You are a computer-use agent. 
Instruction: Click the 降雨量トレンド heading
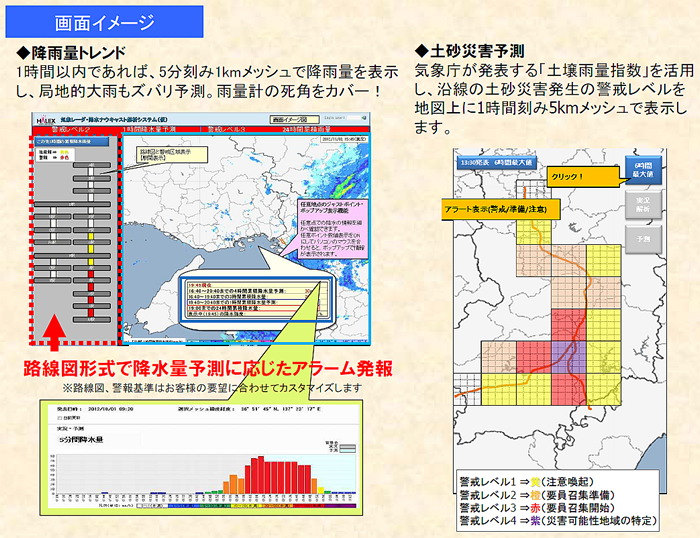(x=71, y=53)
